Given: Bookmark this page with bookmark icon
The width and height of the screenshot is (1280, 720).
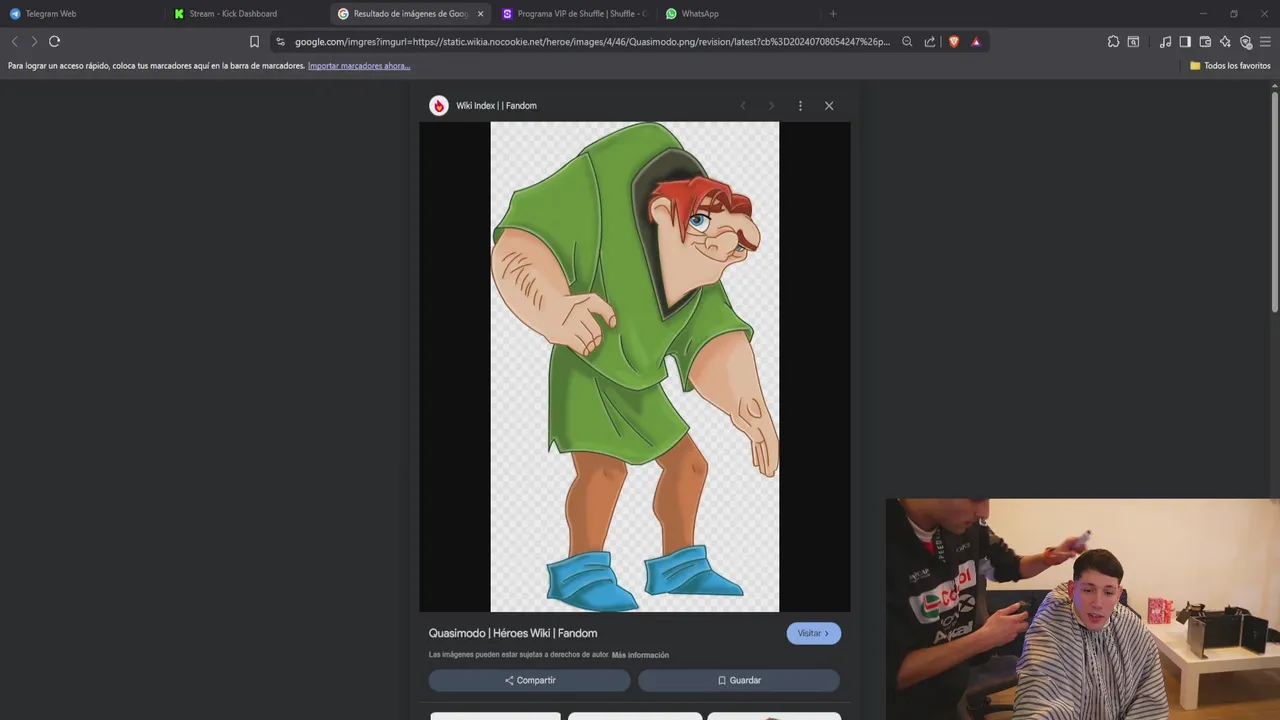Looking at the screenshot, I should 254,41.
